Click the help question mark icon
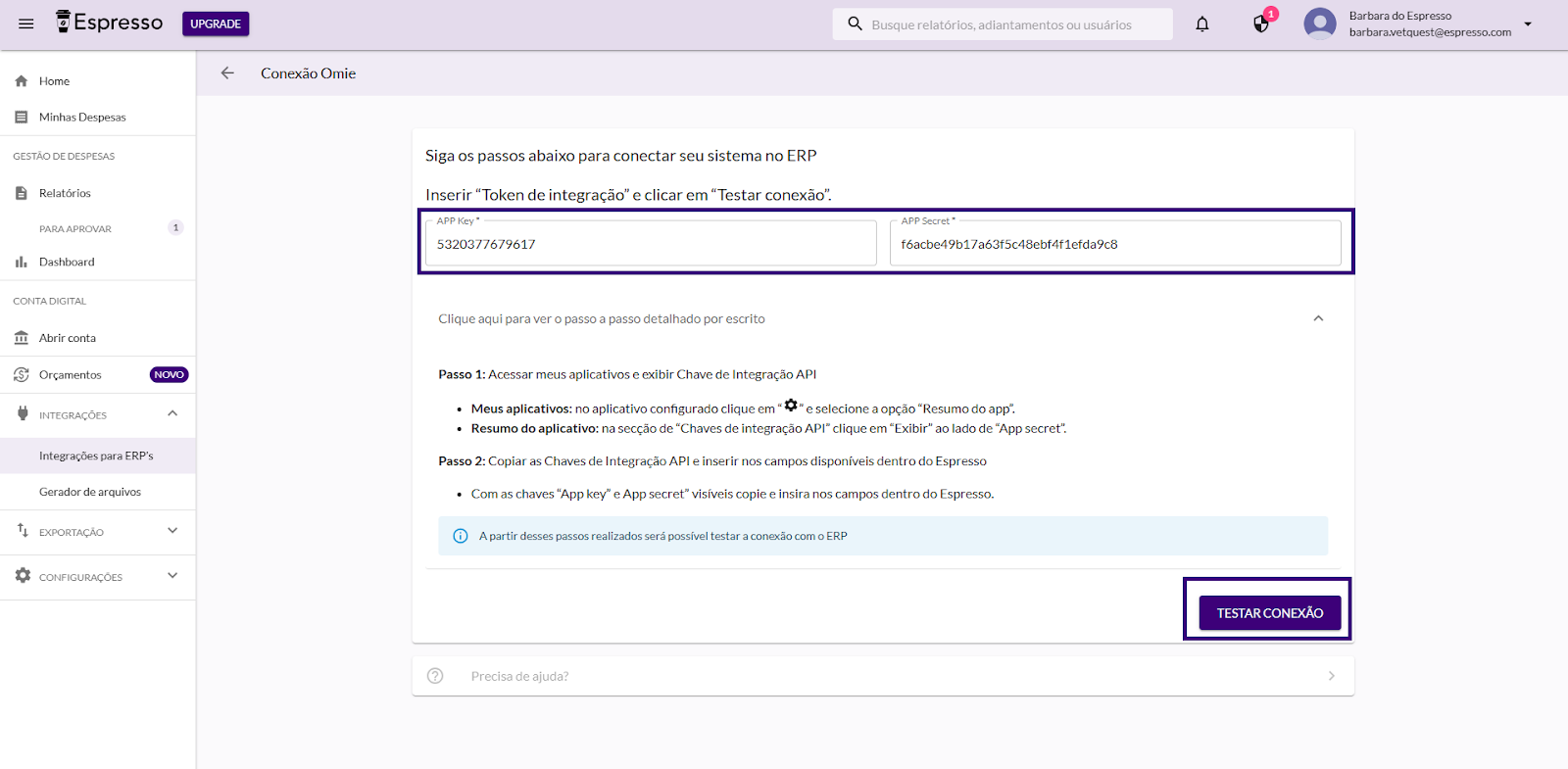 pos(435,676)
